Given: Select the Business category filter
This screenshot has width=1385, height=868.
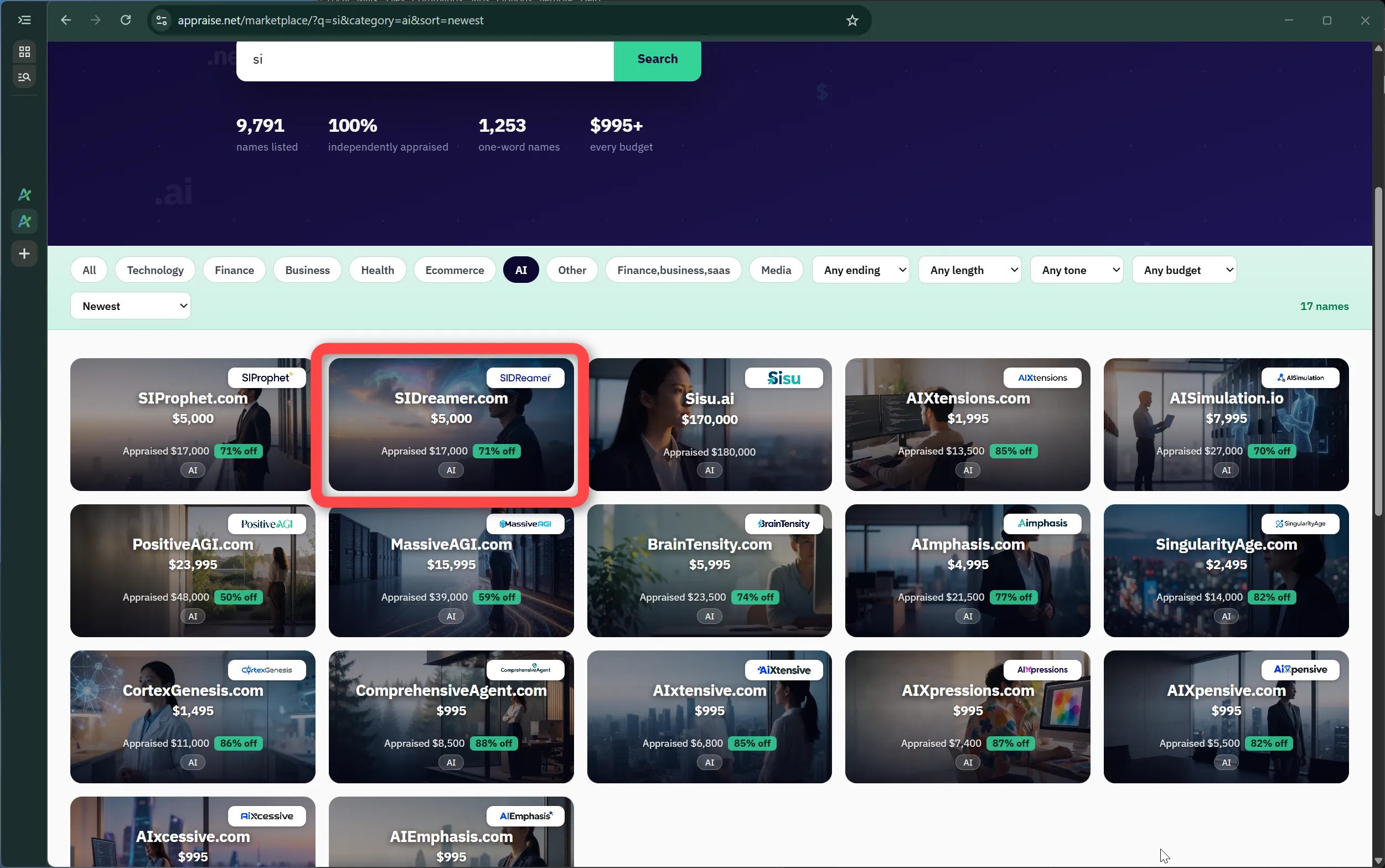Looking at the screenshot, I should (307, 270).
